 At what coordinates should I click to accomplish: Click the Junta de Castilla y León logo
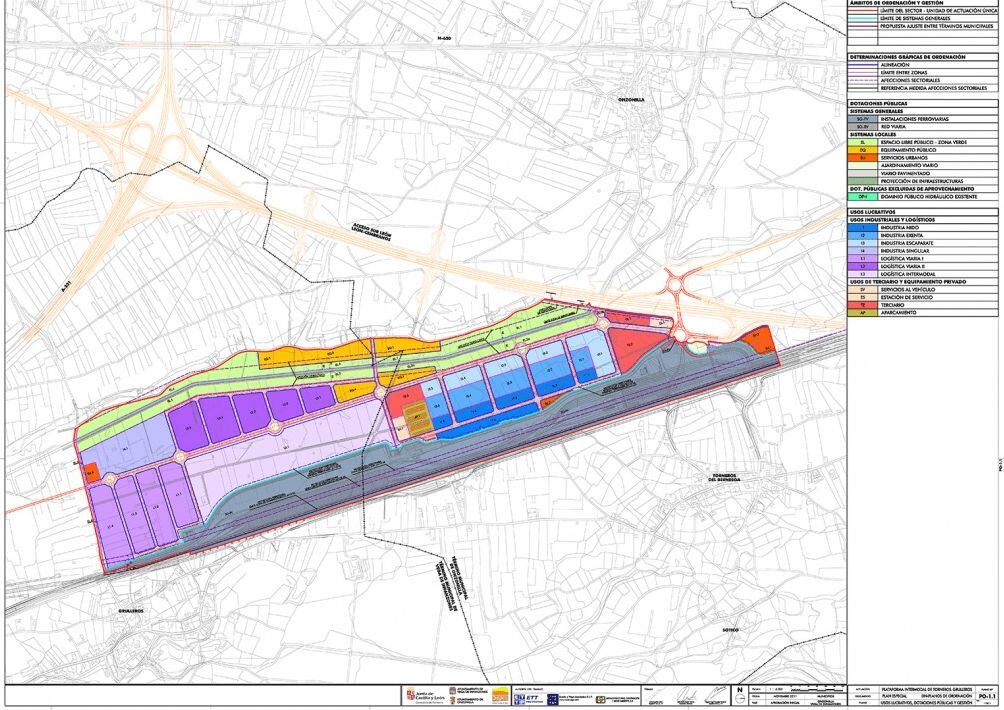(424, 696)
